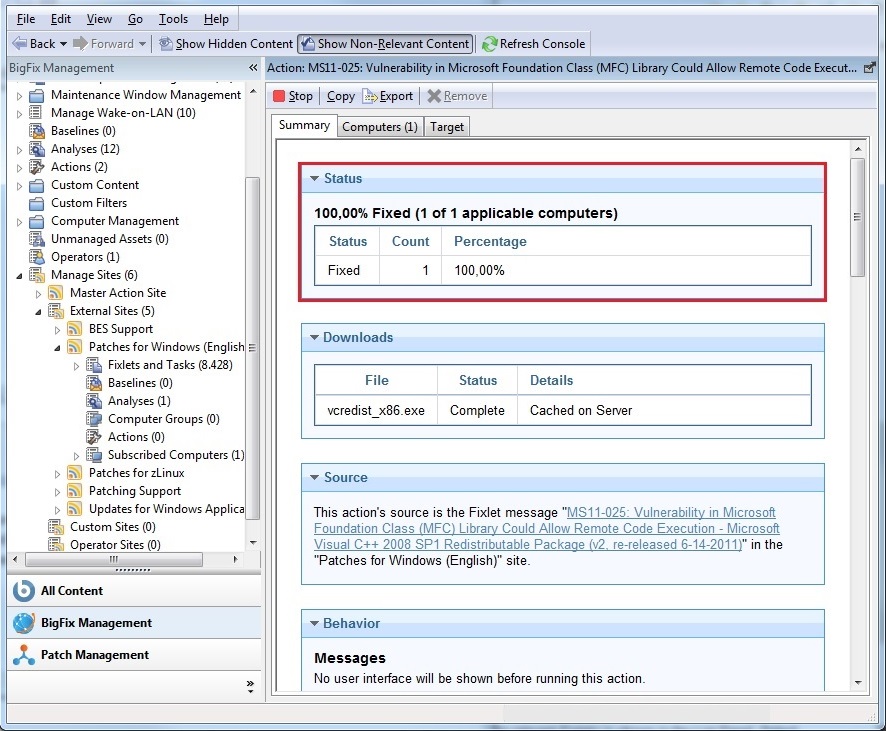The height and width of the screenshot is (731, 886).
Task: Pop out the action panel using corner icon
Action: 870,68
